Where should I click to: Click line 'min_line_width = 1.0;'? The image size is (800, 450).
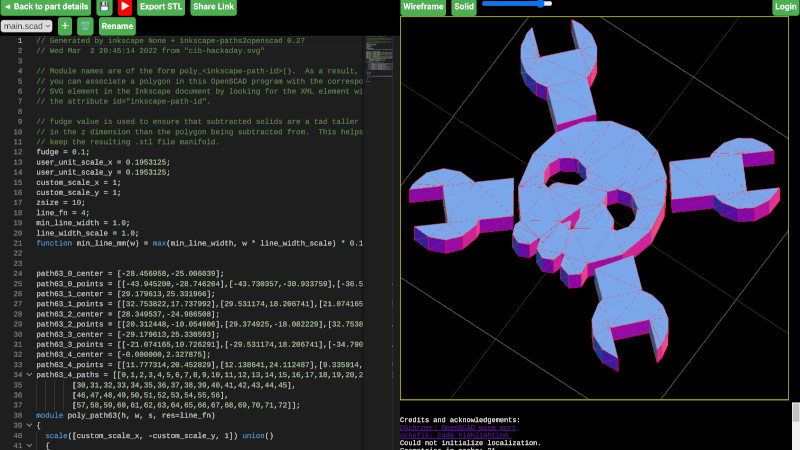click(x=83, y=223)
